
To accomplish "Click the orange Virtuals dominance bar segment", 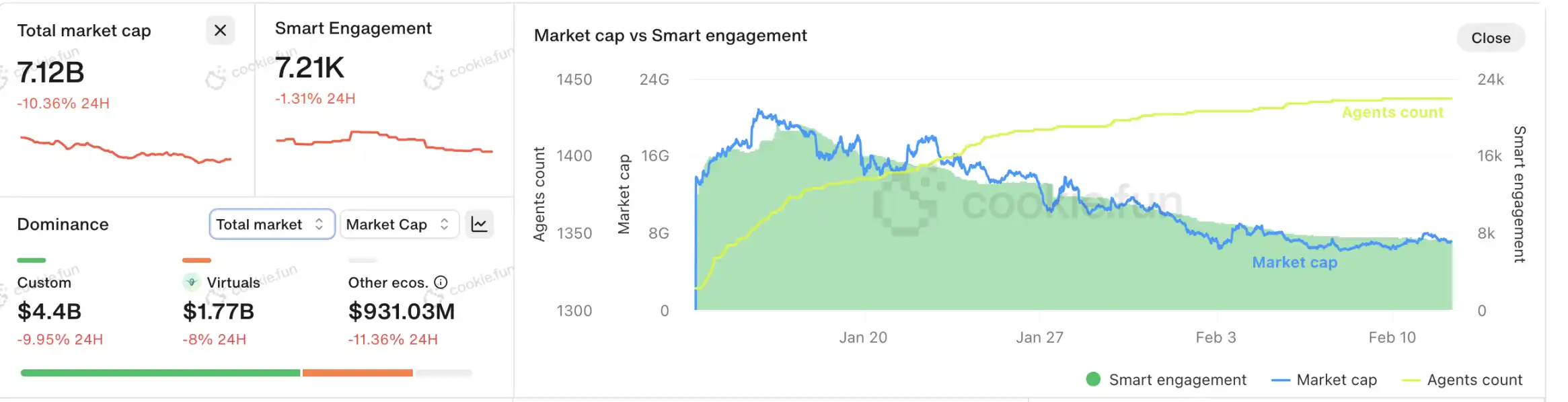I will click(357, 372).
